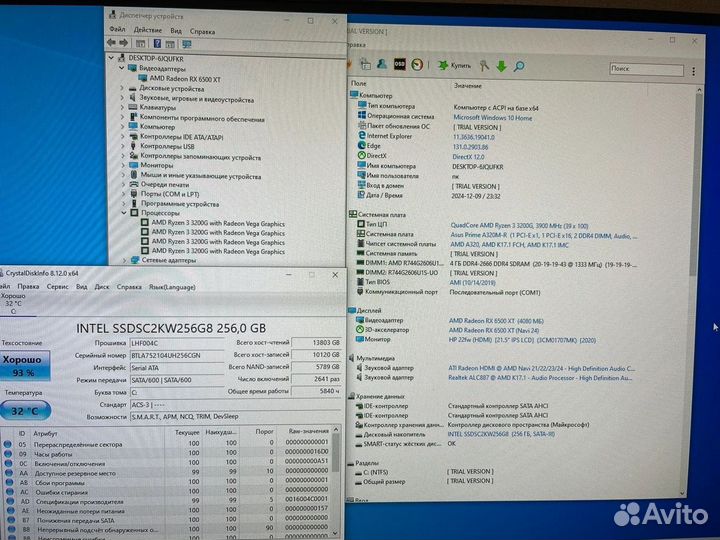Select AMD Radeon RX 6500 XT in device tree
The height and width of the screenshot is (540, 720).
pyautogui.click(x=186, y=78)
